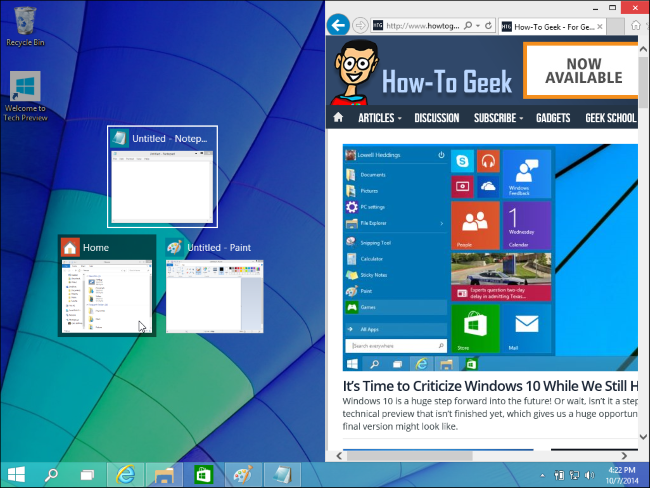The image size is (650, 488).
Task: Open the network tray icon
Action: (574, 475)
